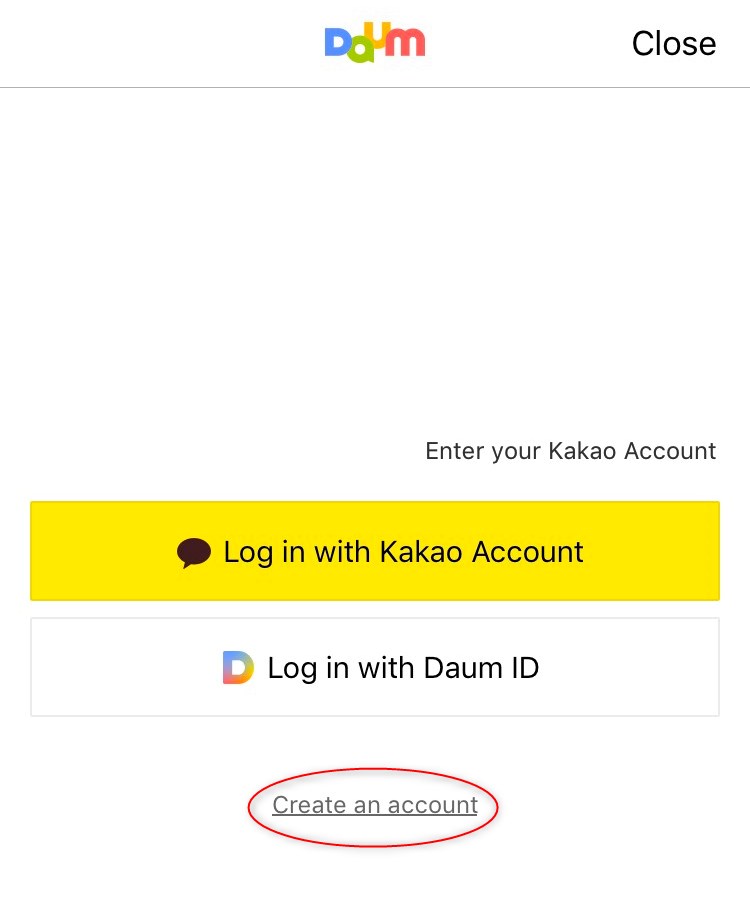Close the login screen

673,43
